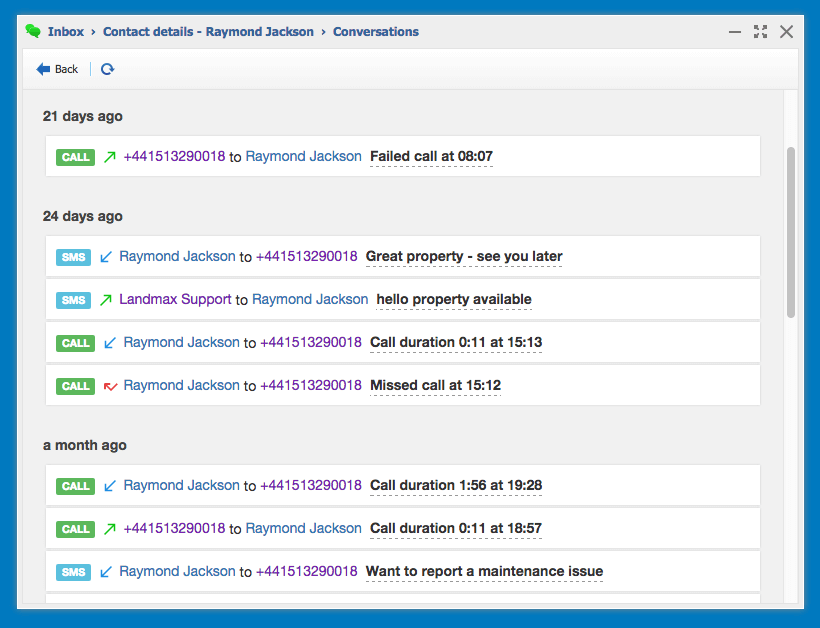Viewport: 820px width, 628px height.
Task: Click the green chat bubbles Inbox icon
Action: (x=33, y=31)
